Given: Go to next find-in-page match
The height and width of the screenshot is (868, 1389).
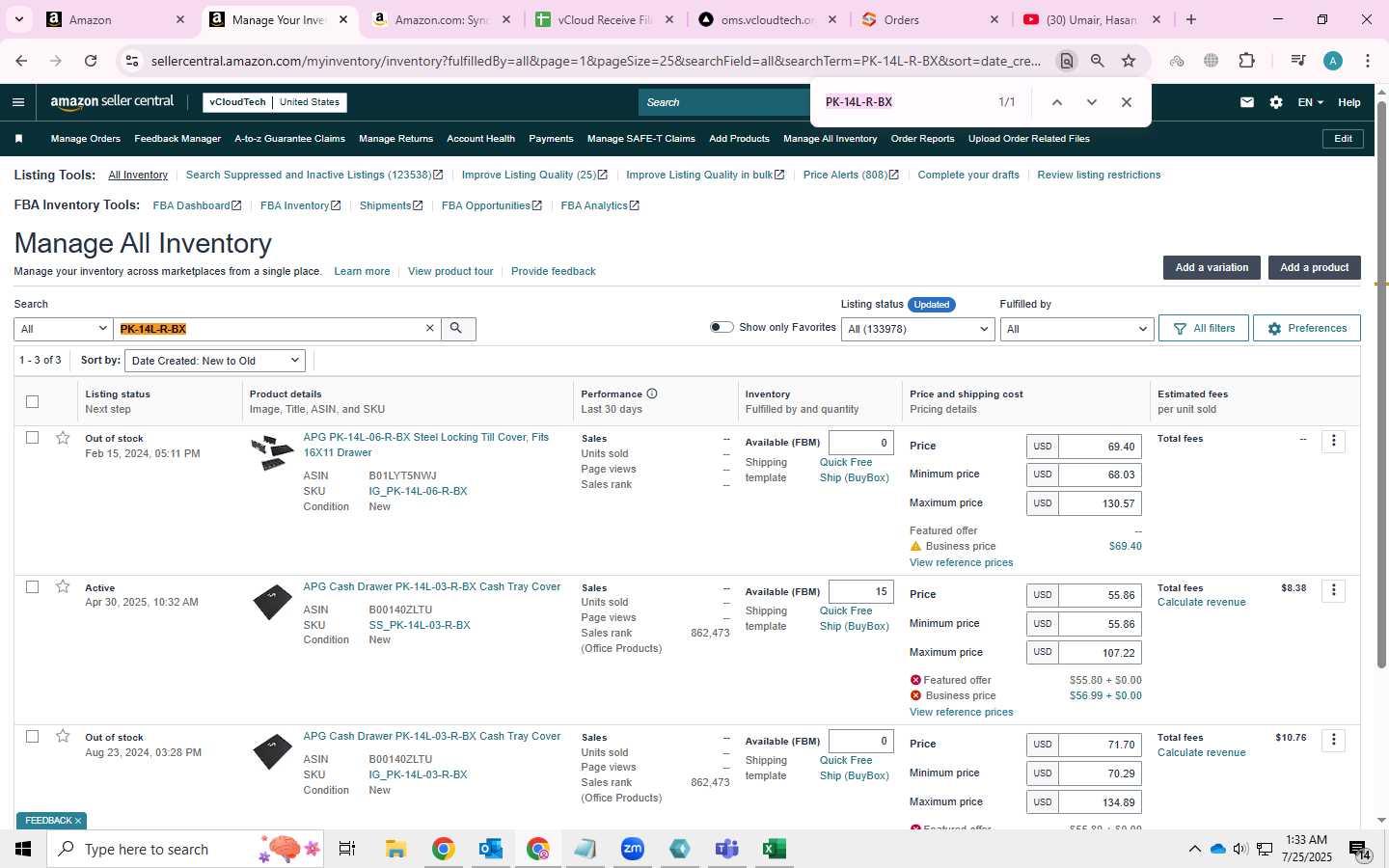Looking at the screenshot, I should tap(1092, 102).
